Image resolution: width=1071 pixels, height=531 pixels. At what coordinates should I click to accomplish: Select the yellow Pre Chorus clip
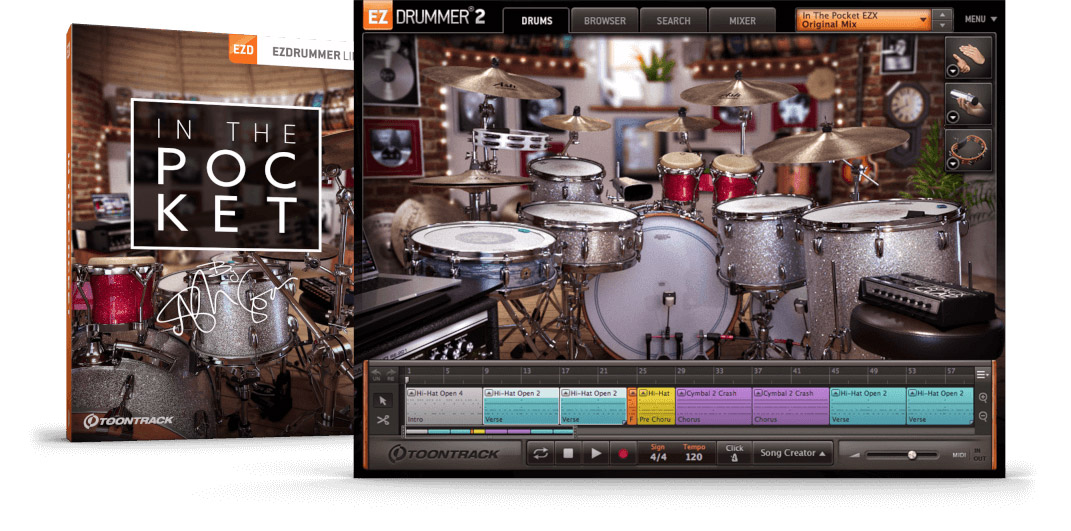[656, 407]
